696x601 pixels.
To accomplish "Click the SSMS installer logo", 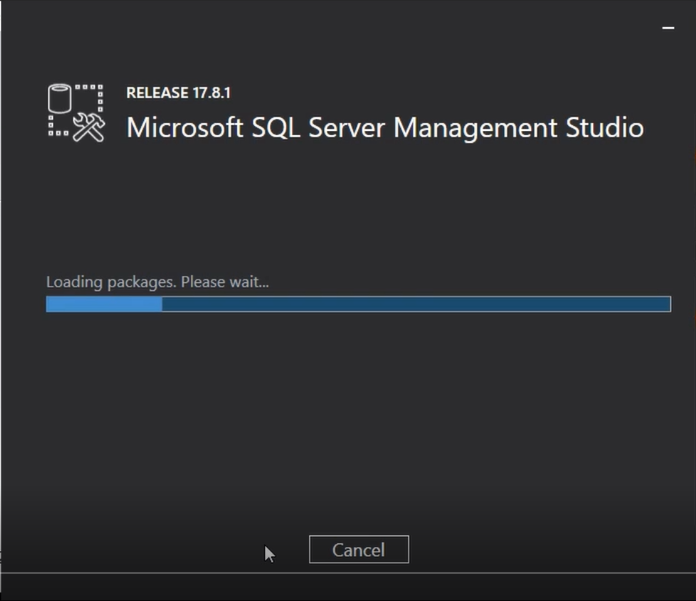I will (x=76, y=113).
